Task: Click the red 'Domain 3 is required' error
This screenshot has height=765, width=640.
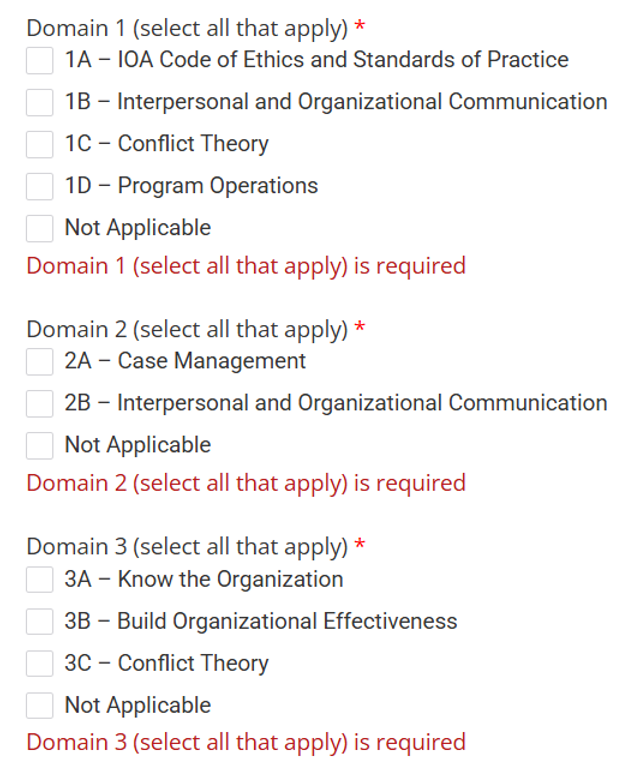Action: [x=246, y=742]
